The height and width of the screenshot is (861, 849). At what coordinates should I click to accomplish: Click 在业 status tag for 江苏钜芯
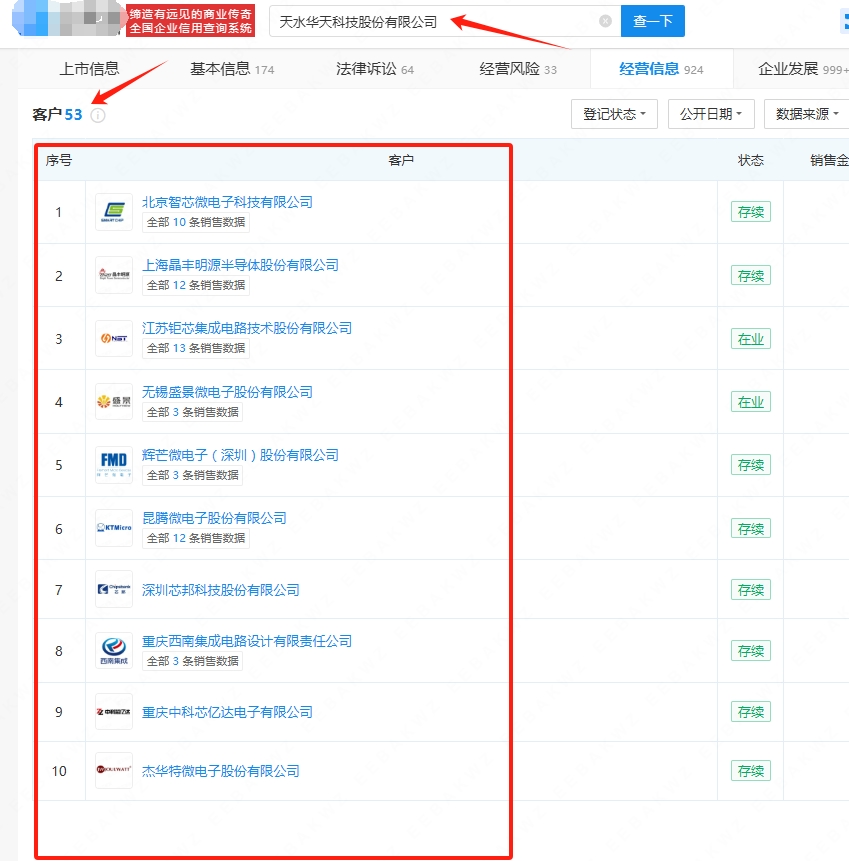coord(751,339)
